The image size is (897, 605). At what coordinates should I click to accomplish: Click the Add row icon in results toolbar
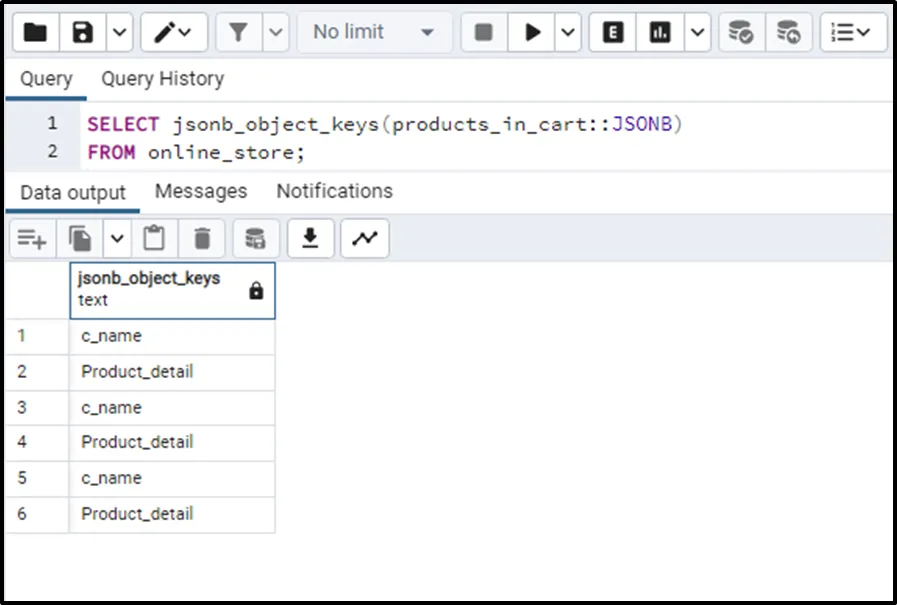(32, 238)
